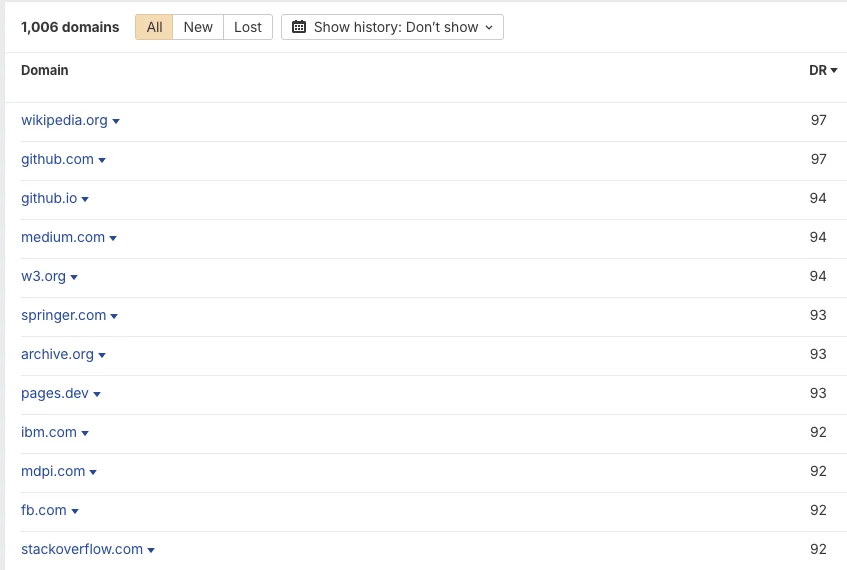Click the Domain column header
The height and width of the screenshot is (570, 847).
tap(45, 70)
